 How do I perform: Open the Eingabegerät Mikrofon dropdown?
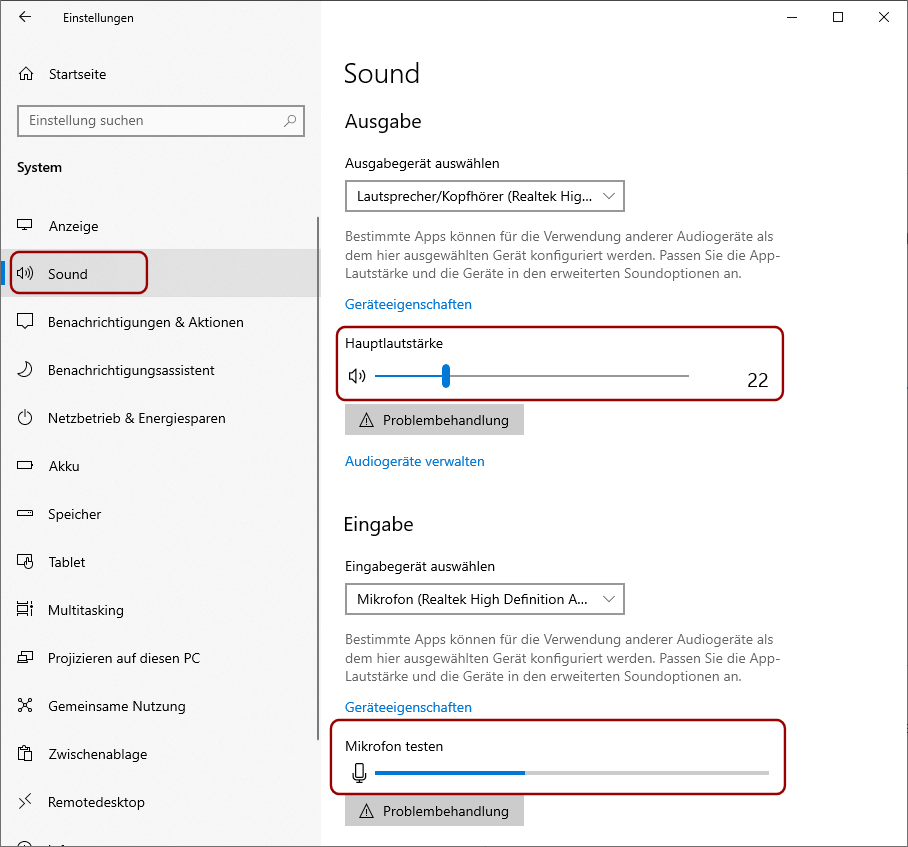[485, 599]
